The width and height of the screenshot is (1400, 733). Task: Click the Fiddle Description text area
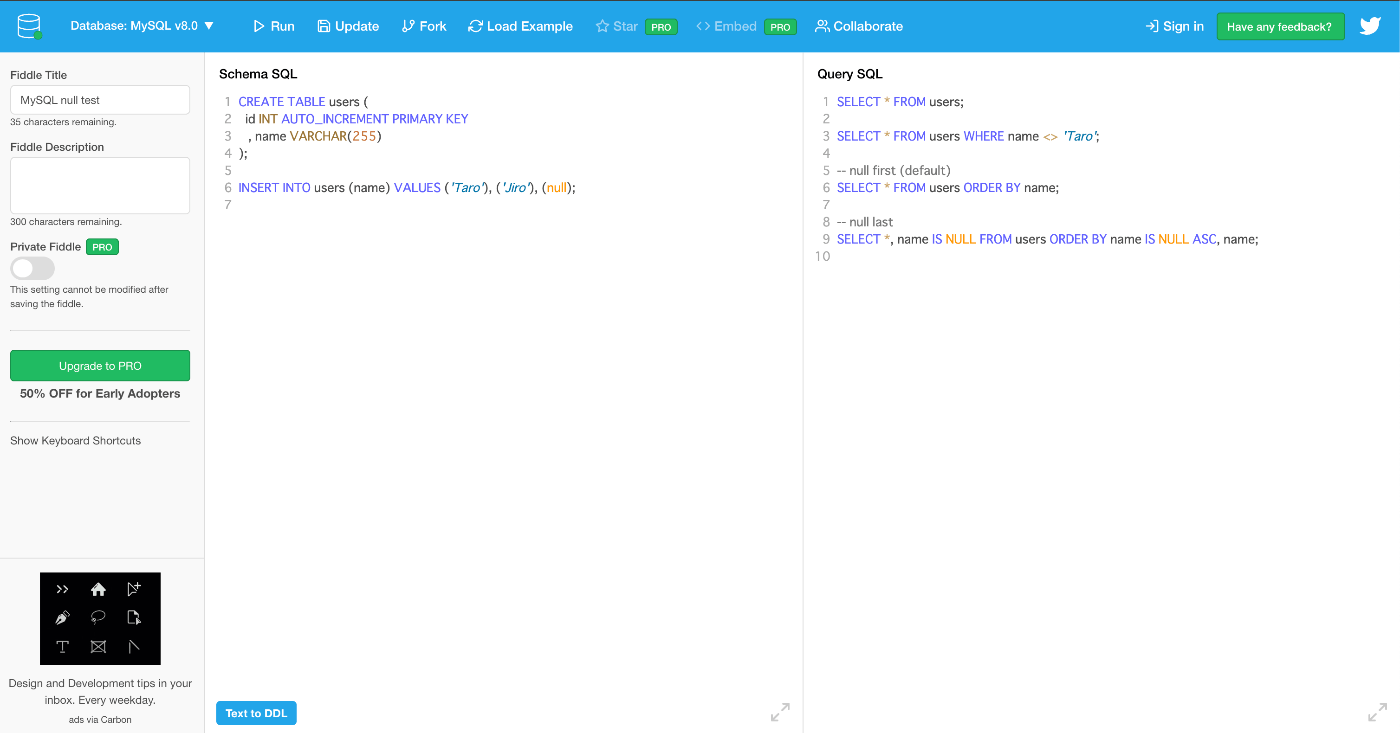click(x=100, y=185)
